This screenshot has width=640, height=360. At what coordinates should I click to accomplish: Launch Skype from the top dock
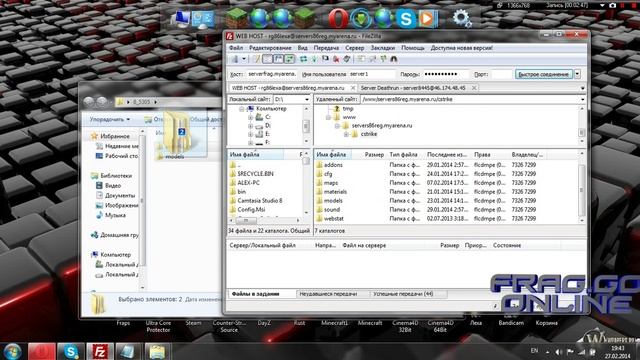pyautogui.click(x=406, y=19)
